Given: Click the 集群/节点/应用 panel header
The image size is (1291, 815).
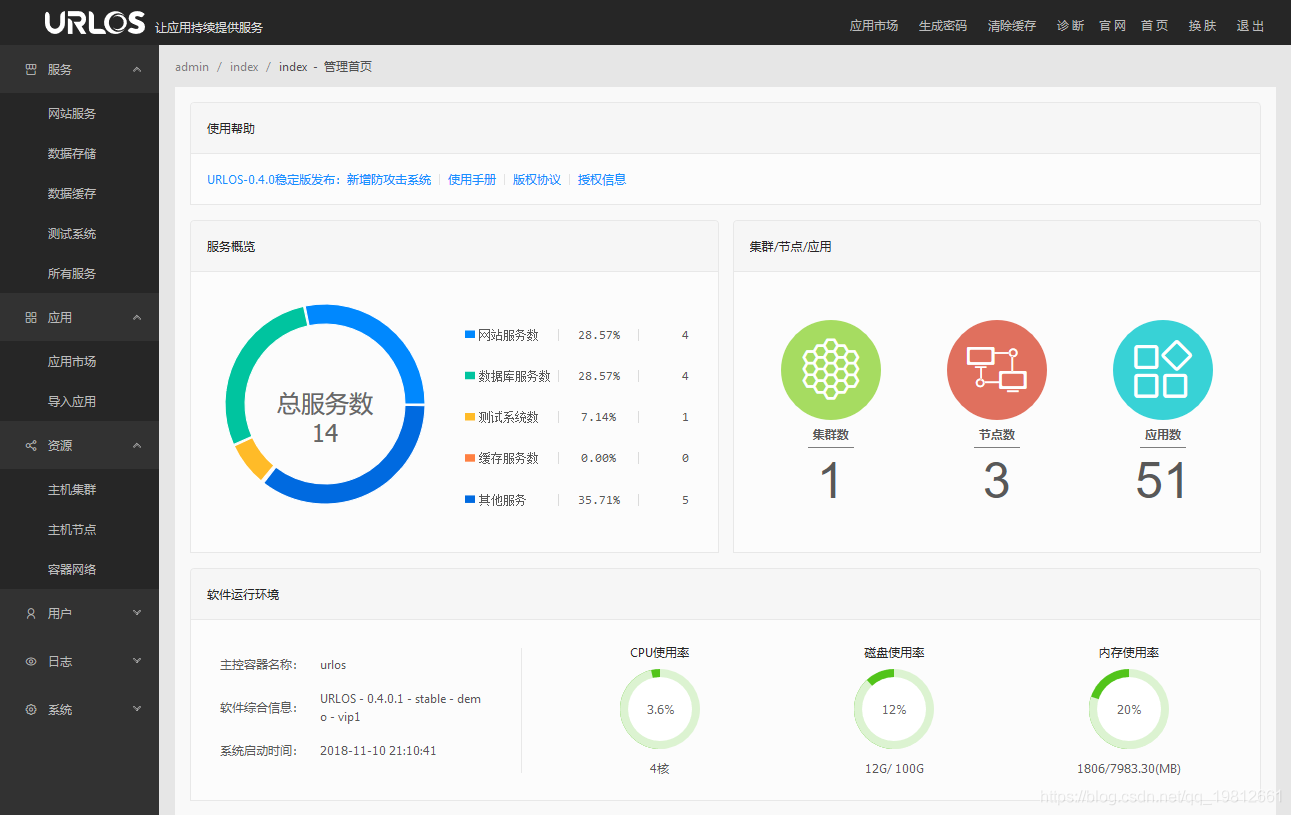Looking at the screenshot, I should point(997,246).
